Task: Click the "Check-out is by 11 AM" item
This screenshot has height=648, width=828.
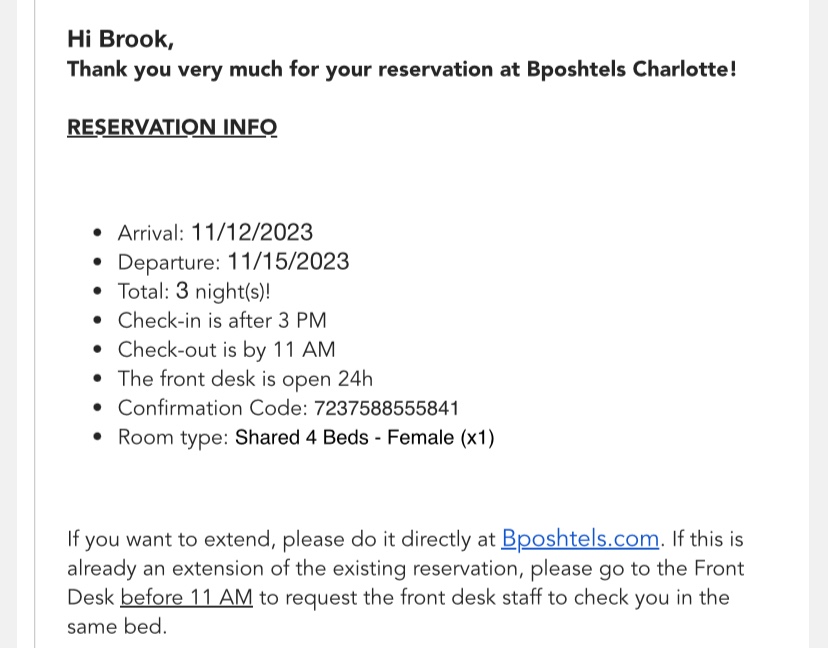Action: (x=226, y=350)
